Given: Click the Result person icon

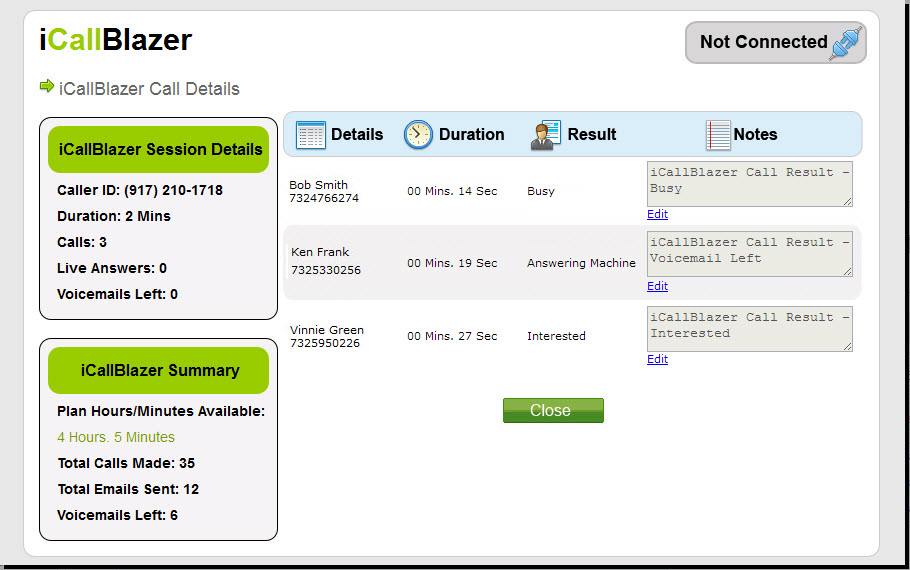Looking at the screenshot, I should click(545, 135).
